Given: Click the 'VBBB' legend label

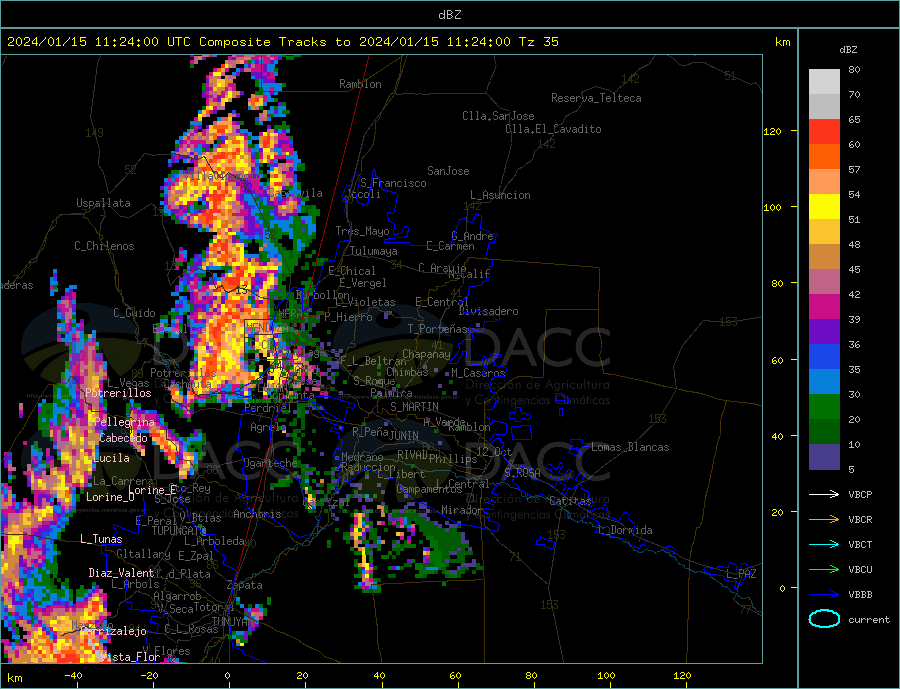Looking at the screenshot, I should pos(860,594).
